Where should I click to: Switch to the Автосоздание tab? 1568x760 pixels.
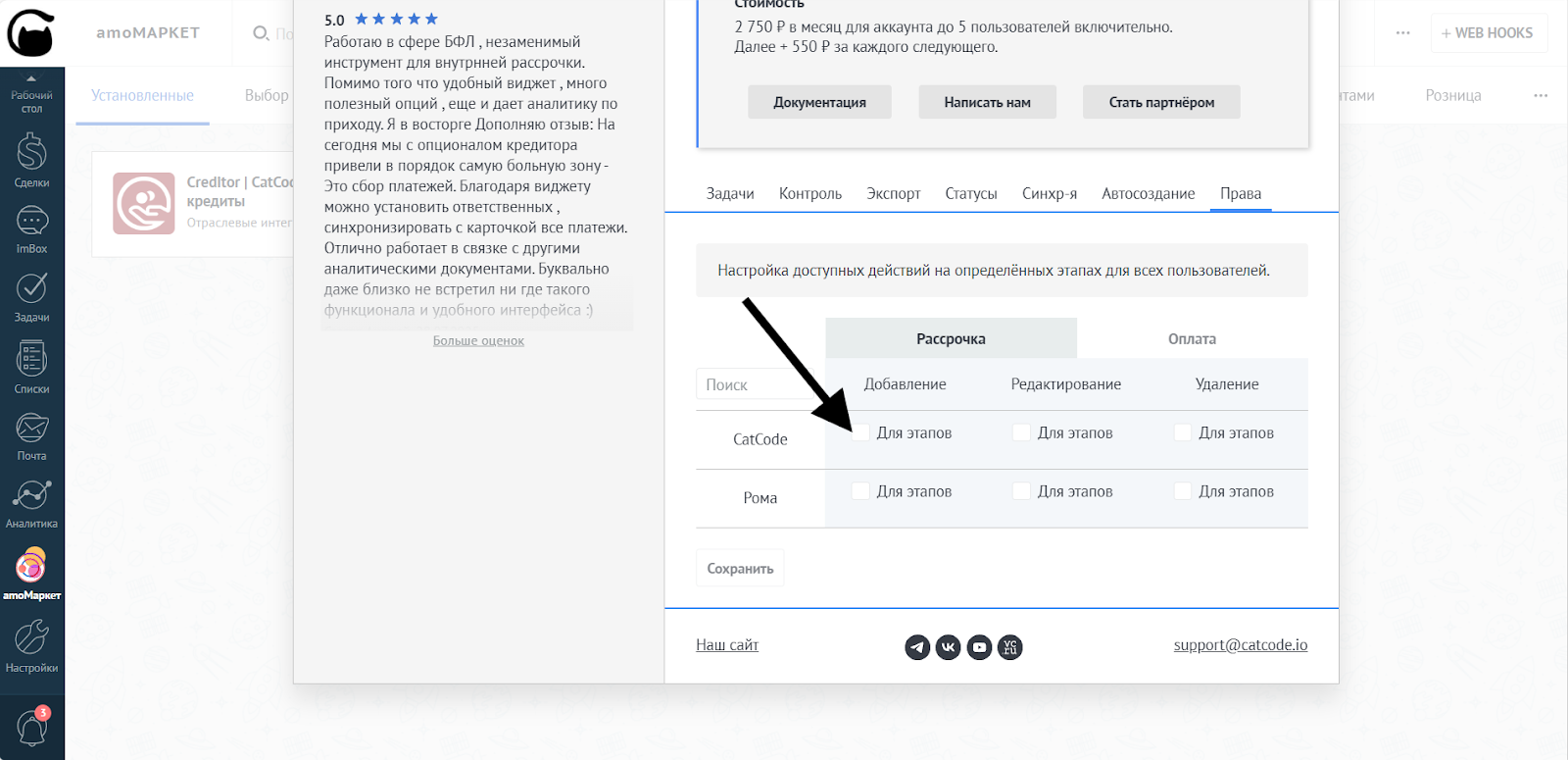[1148, 194]
